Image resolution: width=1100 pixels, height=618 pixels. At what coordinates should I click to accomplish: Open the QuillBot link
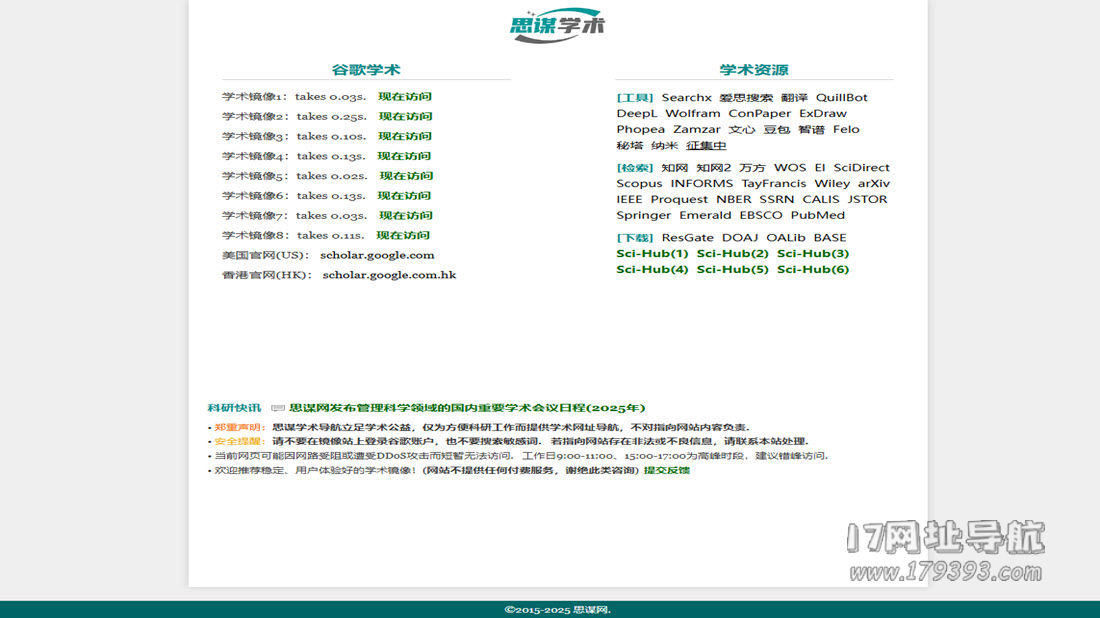(841, 98)
